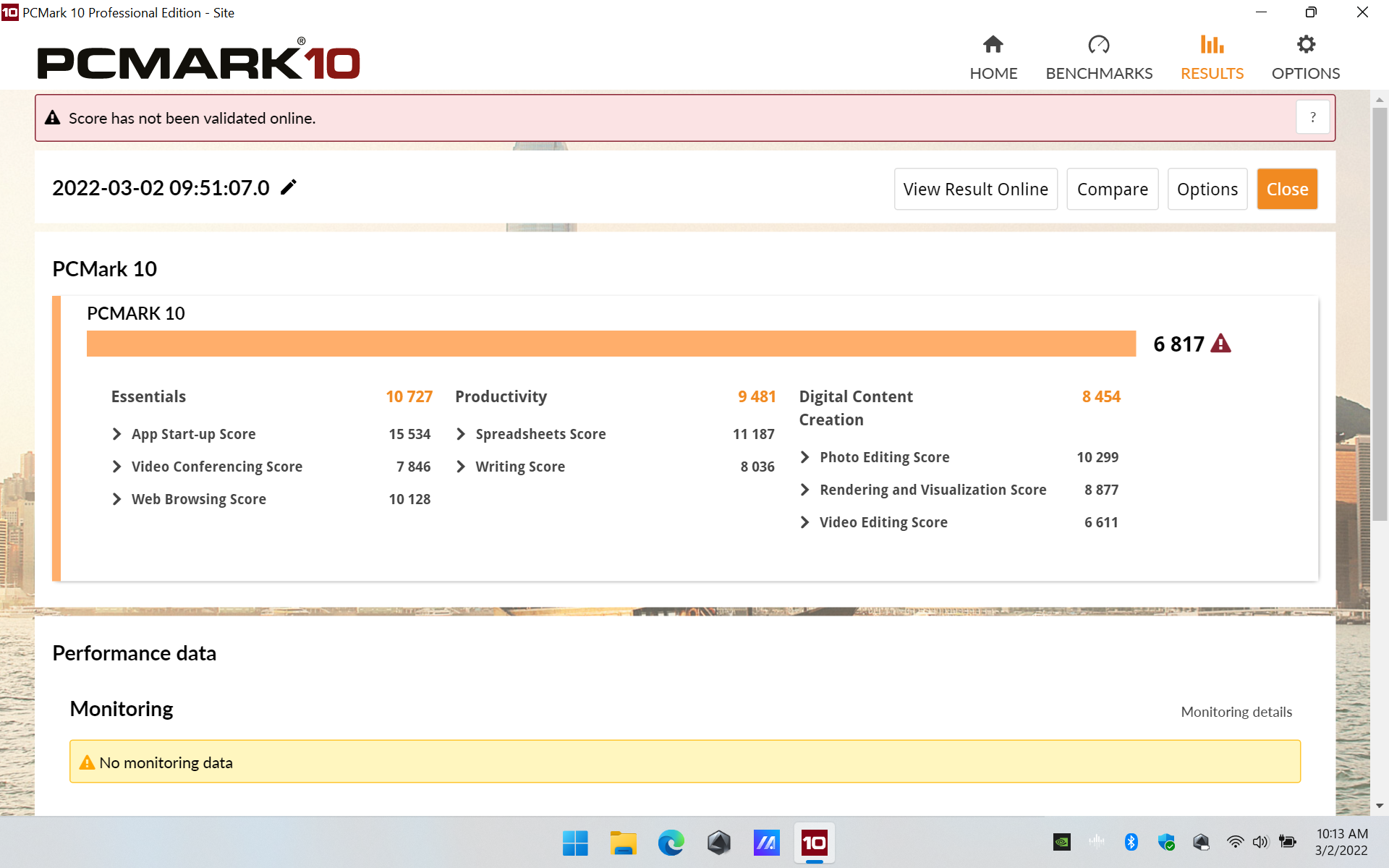The image size is (1389, 868).
Task: Click the results bar chart icon
Action: tap(1212, 45)
